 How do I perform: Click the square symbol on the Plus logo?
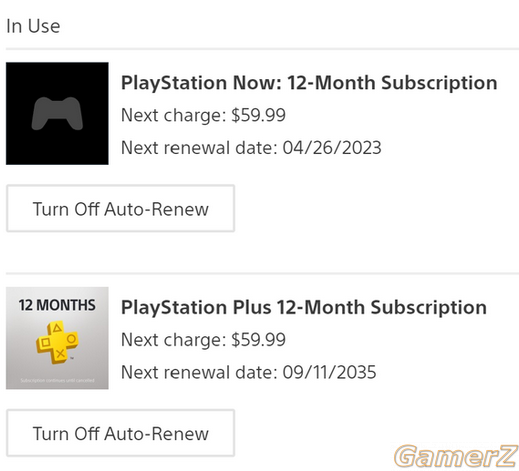[45, 342]
